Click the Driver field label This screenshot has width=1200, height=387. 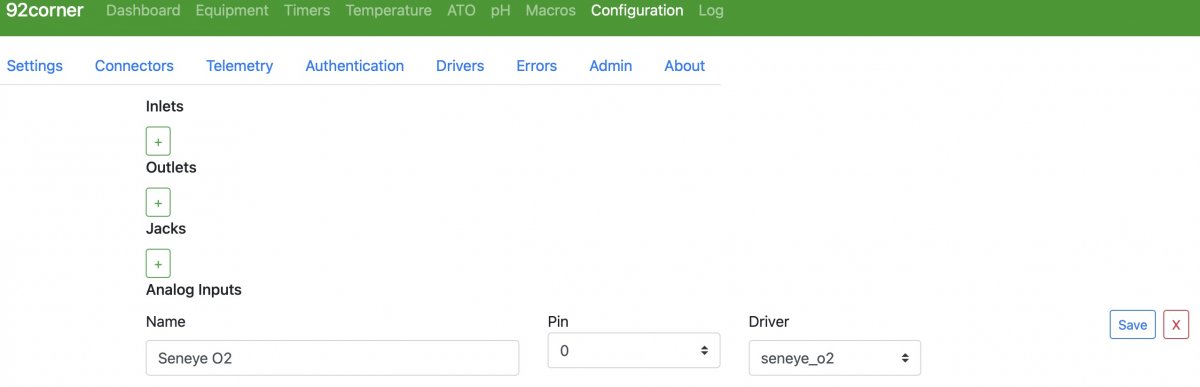[769, 322]
